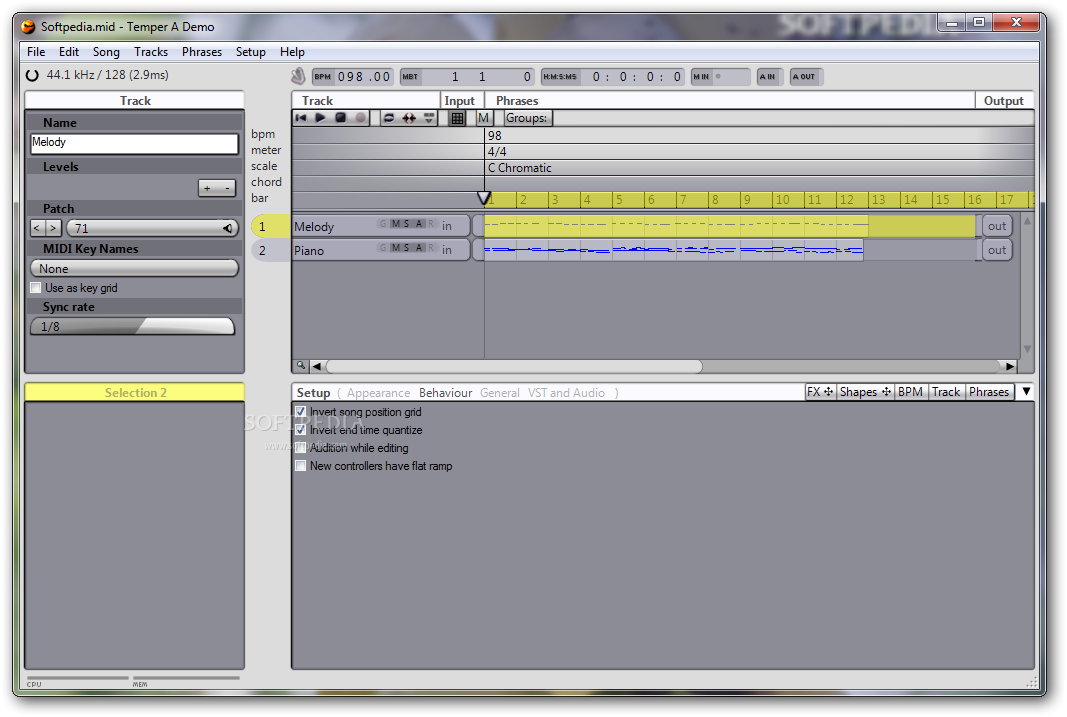The width and height of the screenshot is (1067, 717).
Task: Click the A IN audio input indicator
Action: click(770, 77)
